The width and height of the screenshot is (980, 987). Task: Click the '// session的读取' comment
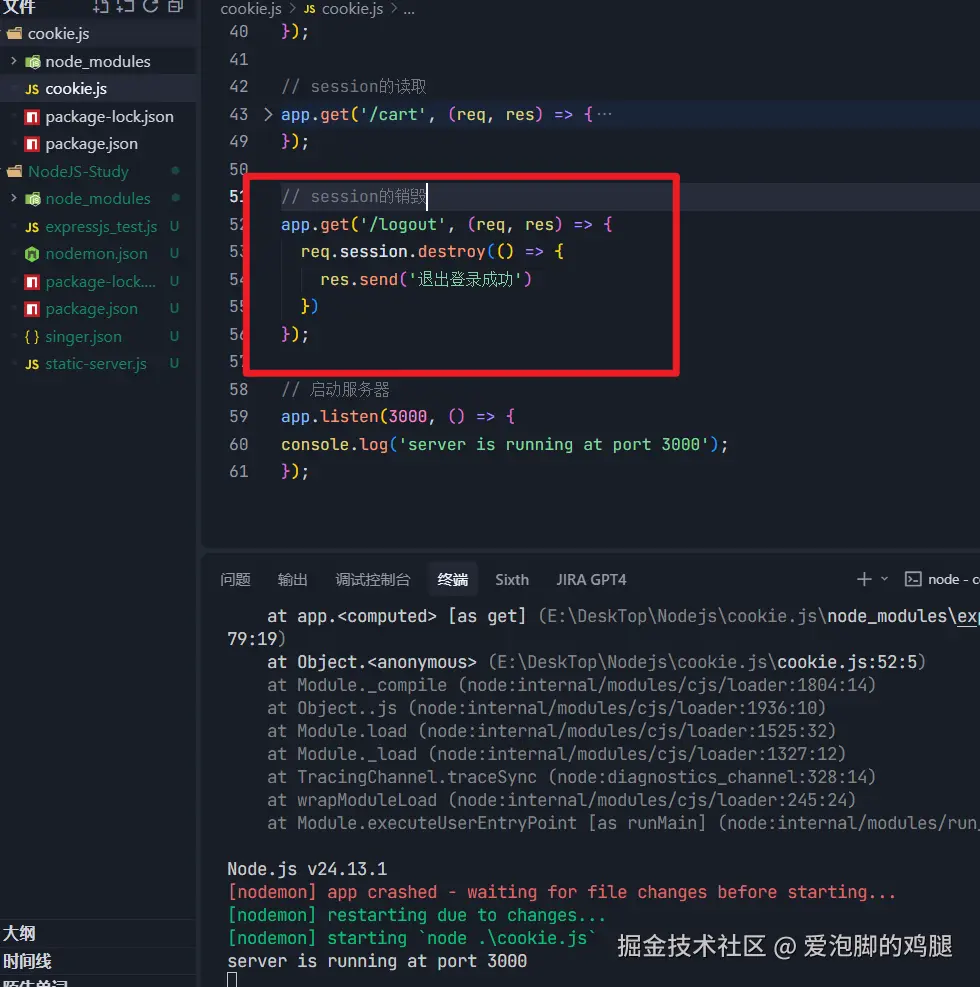point(354,86)
